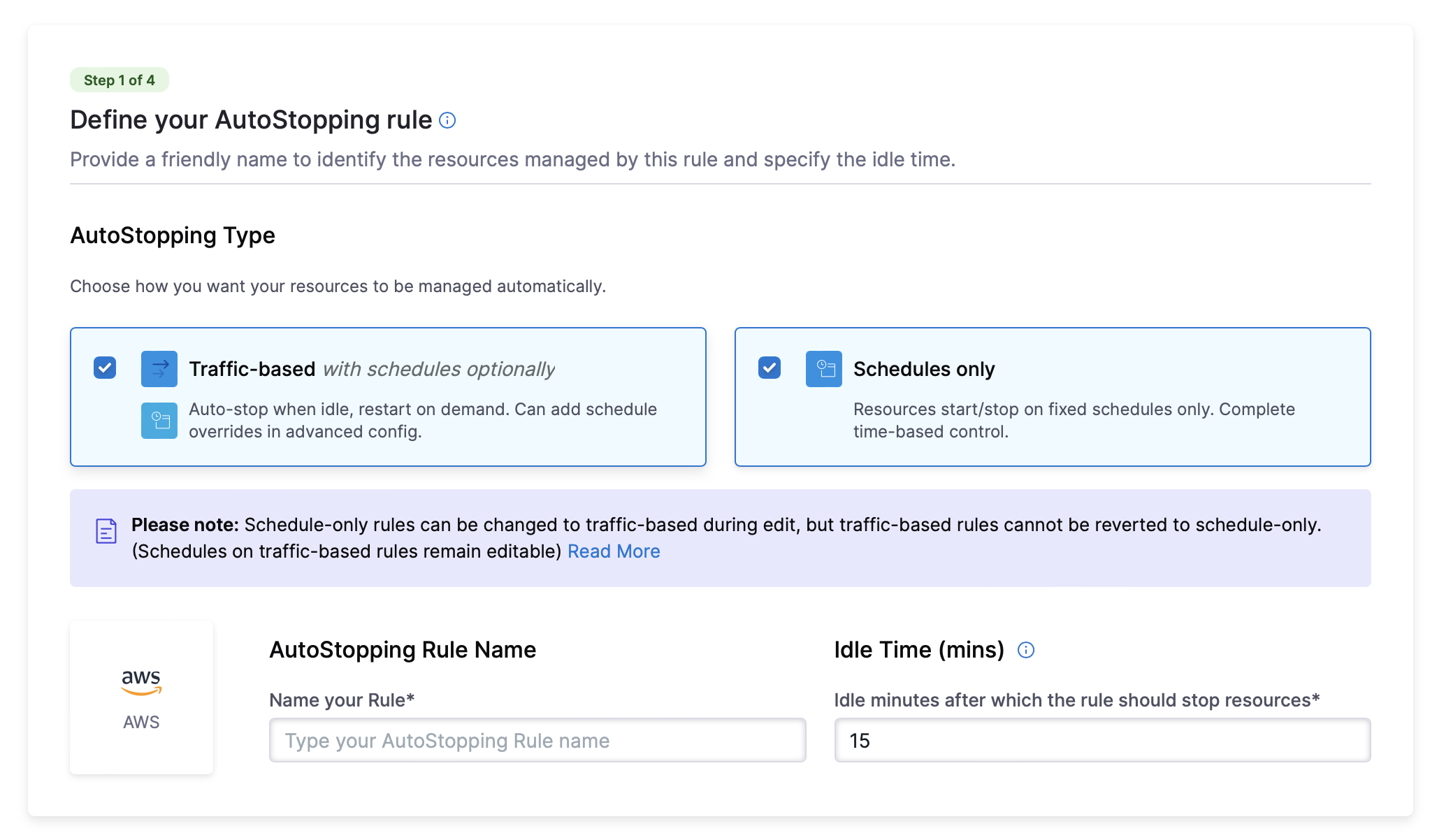Click the Idle Time minutes field showing 15

pos(1102,740)
